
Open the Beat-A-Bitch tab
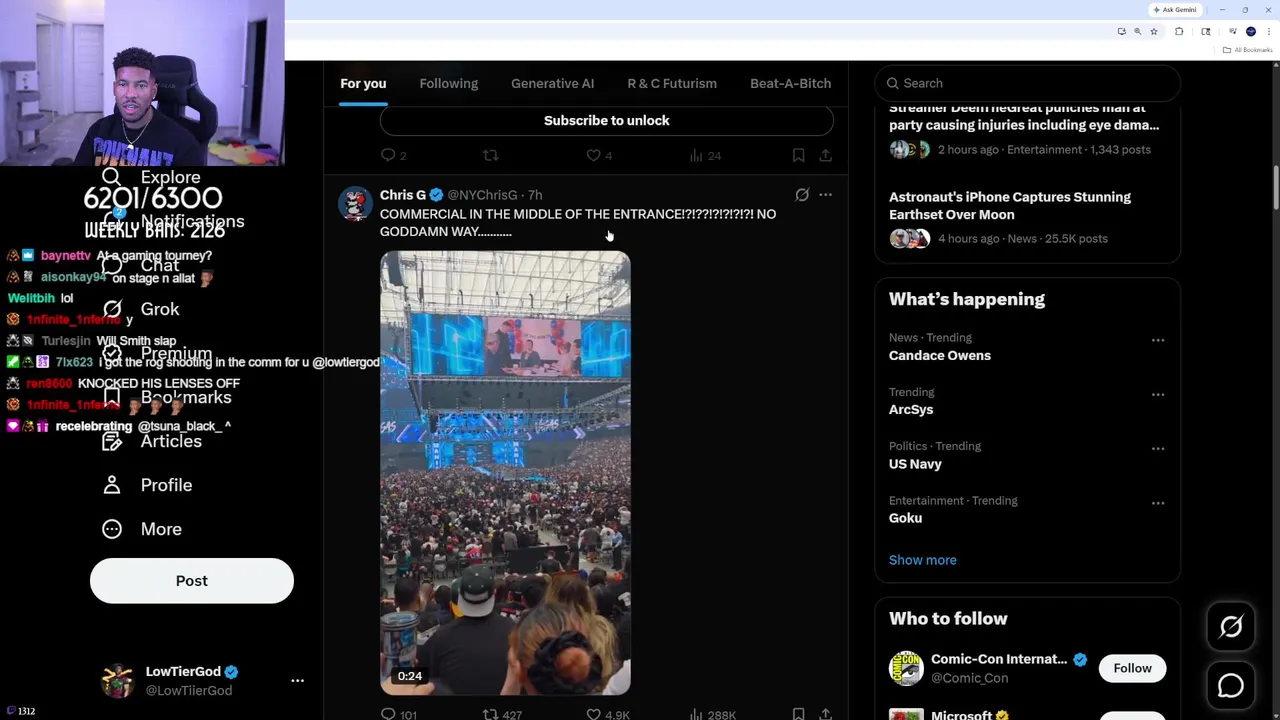(x=790, y=83)
